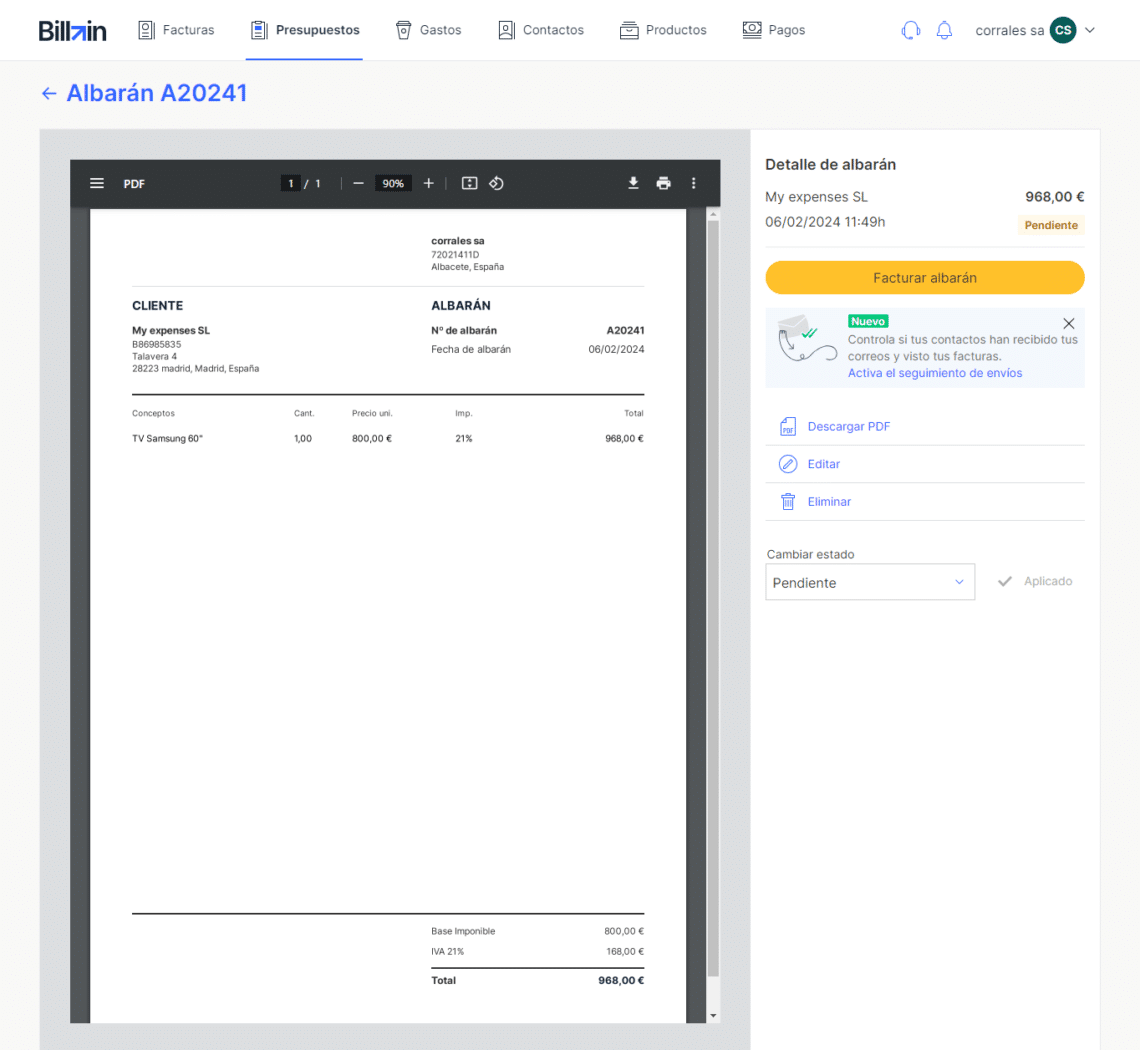Switch to the Facturas tab
This screenshot has width=1140, height=1050.
[x=176, y=30]
